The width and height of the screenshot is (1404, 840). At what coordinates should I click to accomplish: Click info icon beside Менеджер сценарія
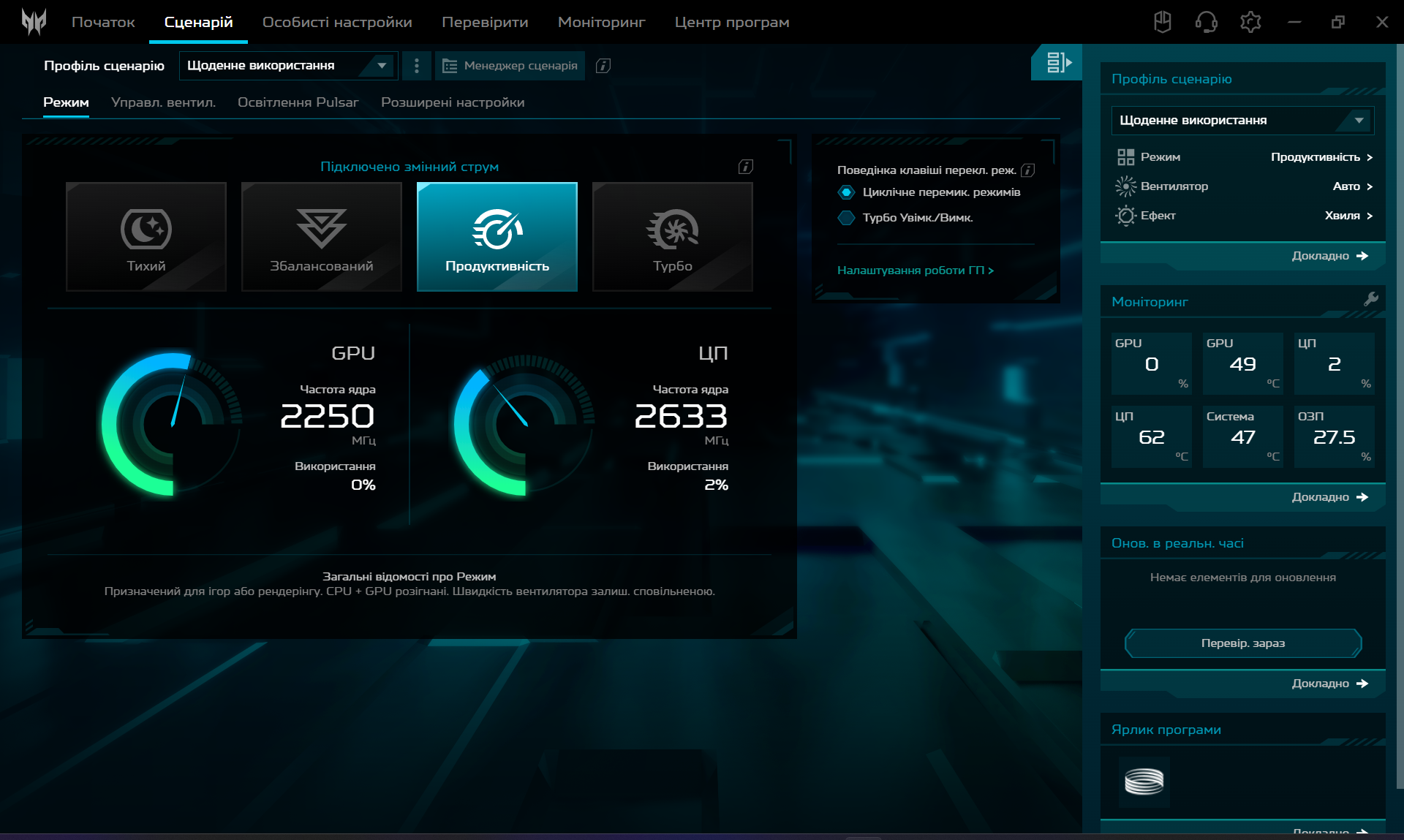pos(603,66)
